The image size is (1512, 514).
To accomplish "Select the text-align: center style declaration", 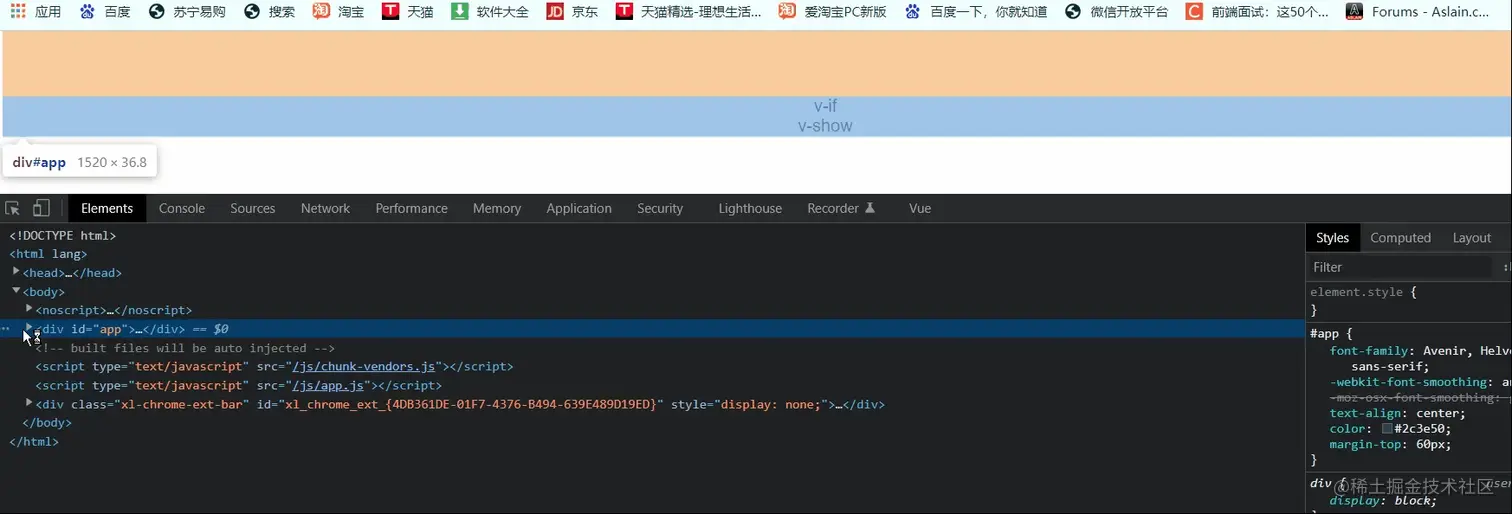I will pyautogui.click(x=1397, y=413).
